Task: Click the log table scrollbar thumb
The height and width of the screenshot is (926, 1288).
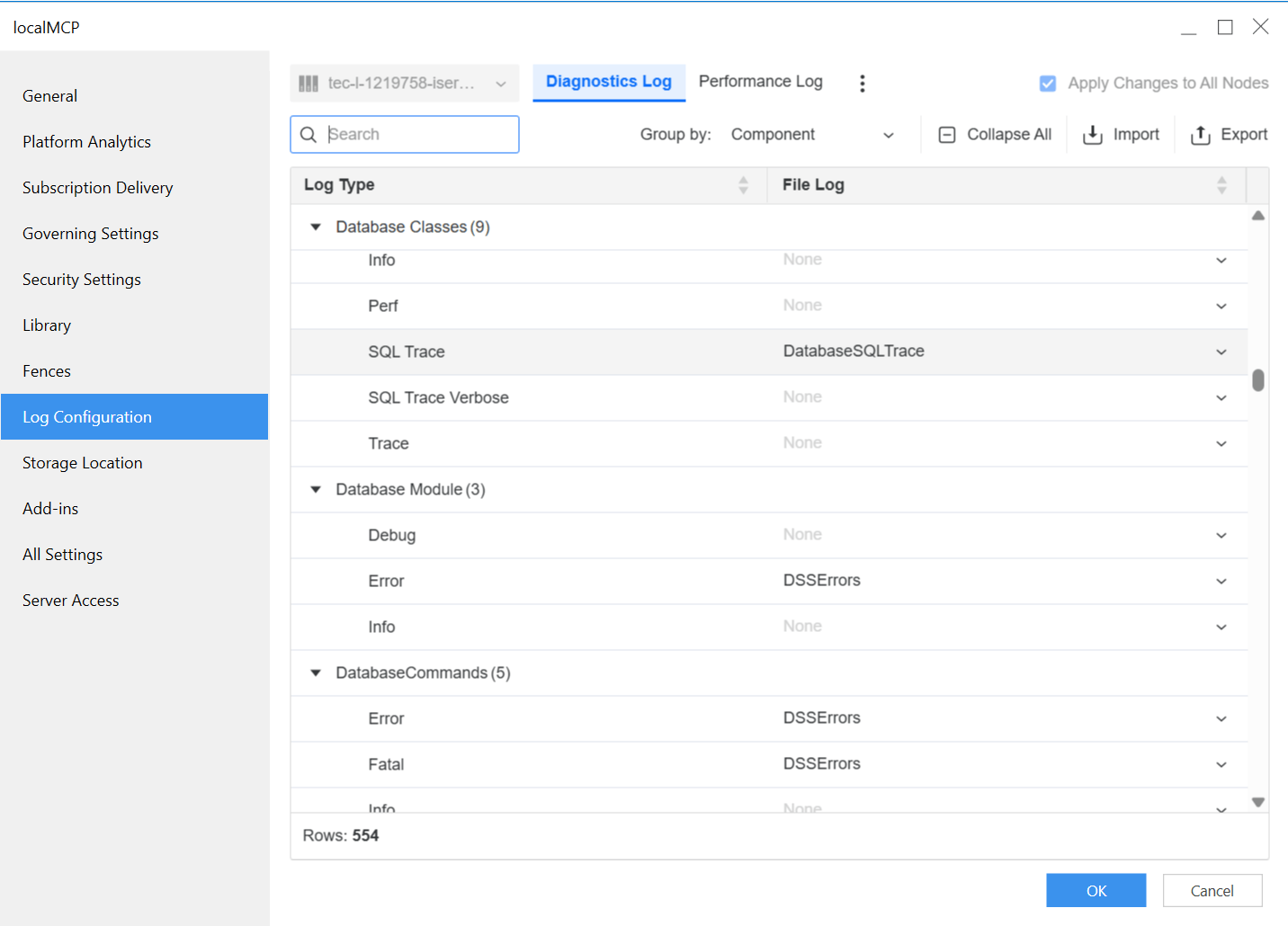Action: 1257,380
